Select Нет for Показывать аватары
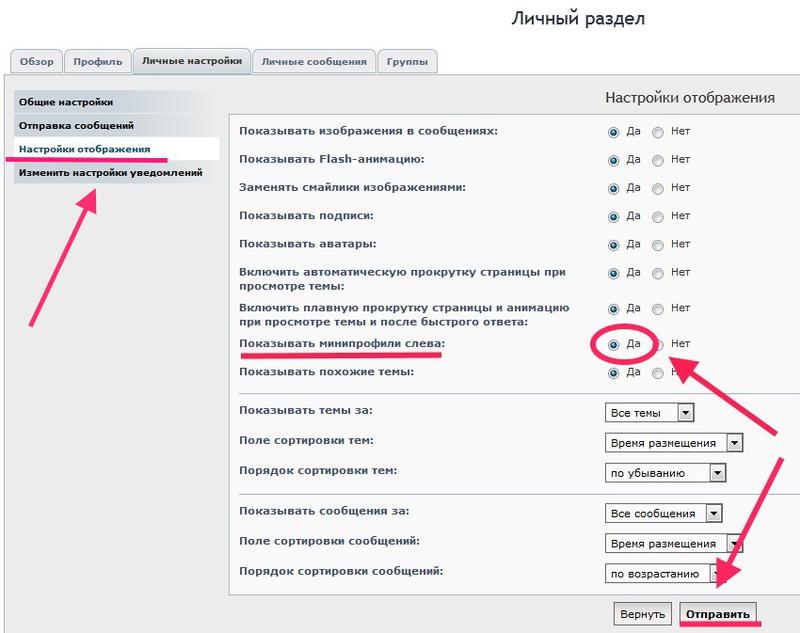Image resolution: width=800 pixels, height=633 pixels. (x=658, y=244)
